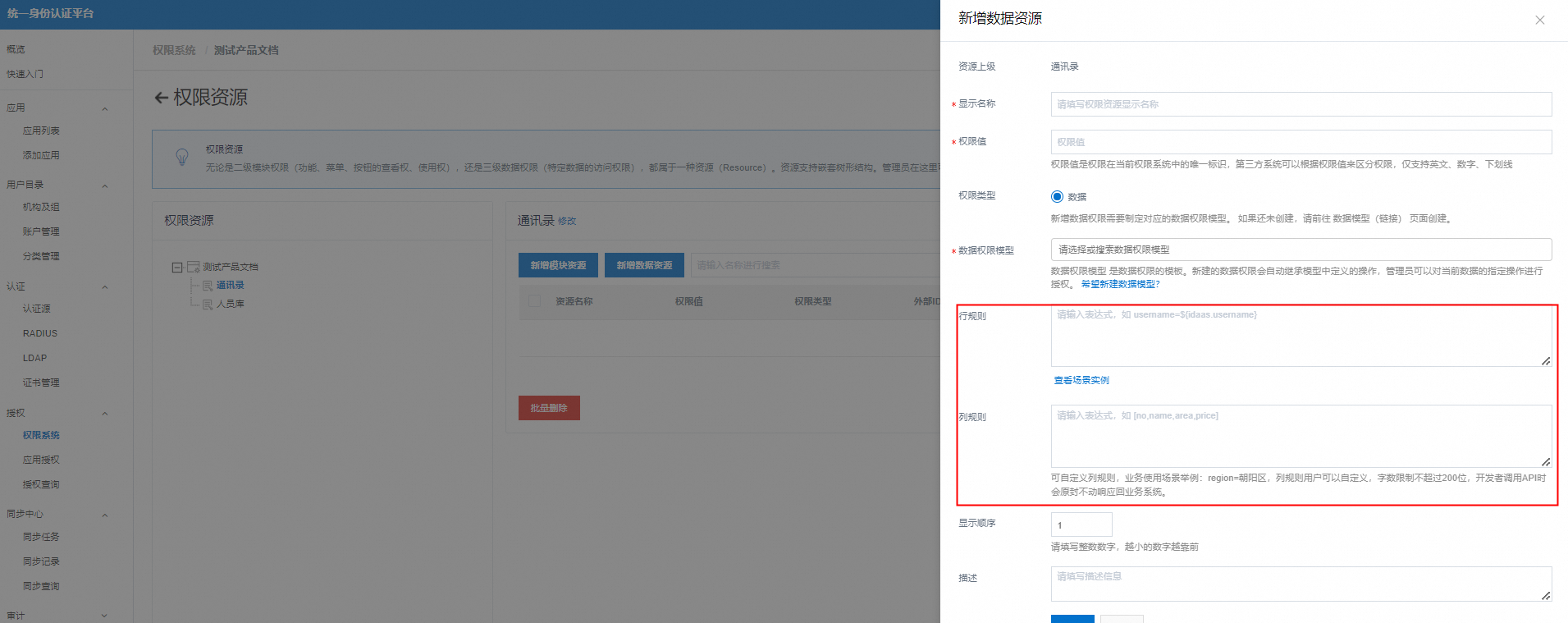The width and height of the screenshot is (1568, 623).
Task: Click the 显示名称 input field
Action: [x=1301, y=104]
